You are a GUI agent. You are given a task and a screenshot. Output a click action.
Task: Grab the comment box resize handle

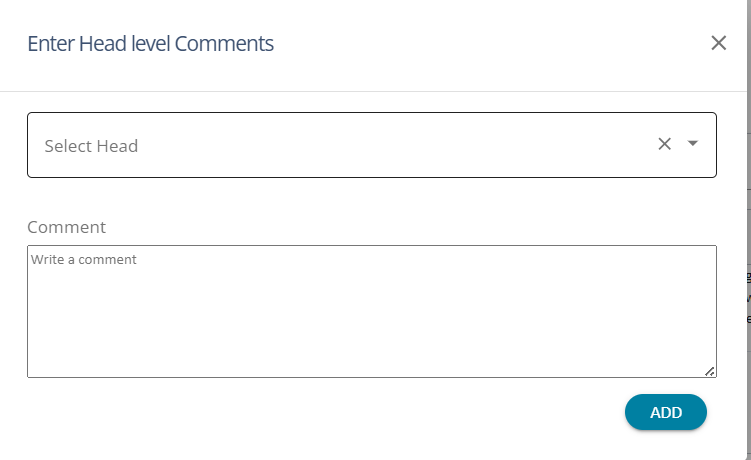710,371
